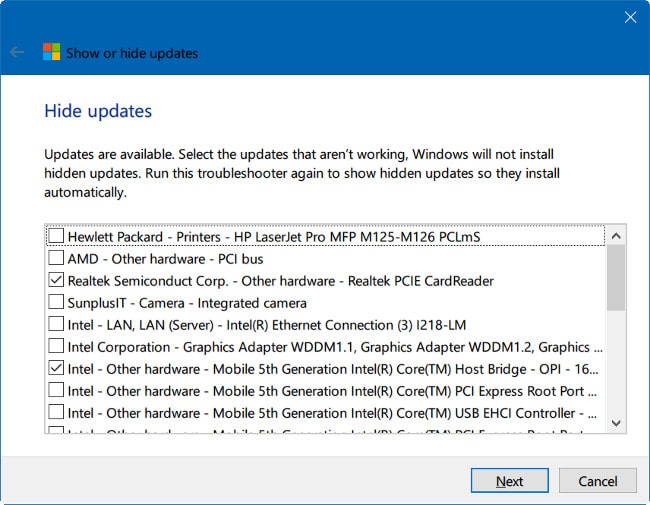Check the SunplusIT Integrated camera checkbox
Screen dimensions: 650x505
(56, 302)
